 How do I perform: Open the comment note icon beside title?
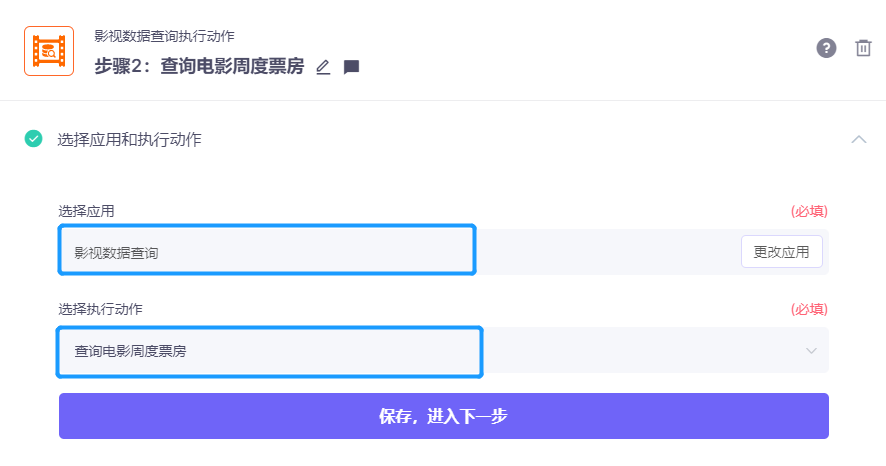[351, 67]
